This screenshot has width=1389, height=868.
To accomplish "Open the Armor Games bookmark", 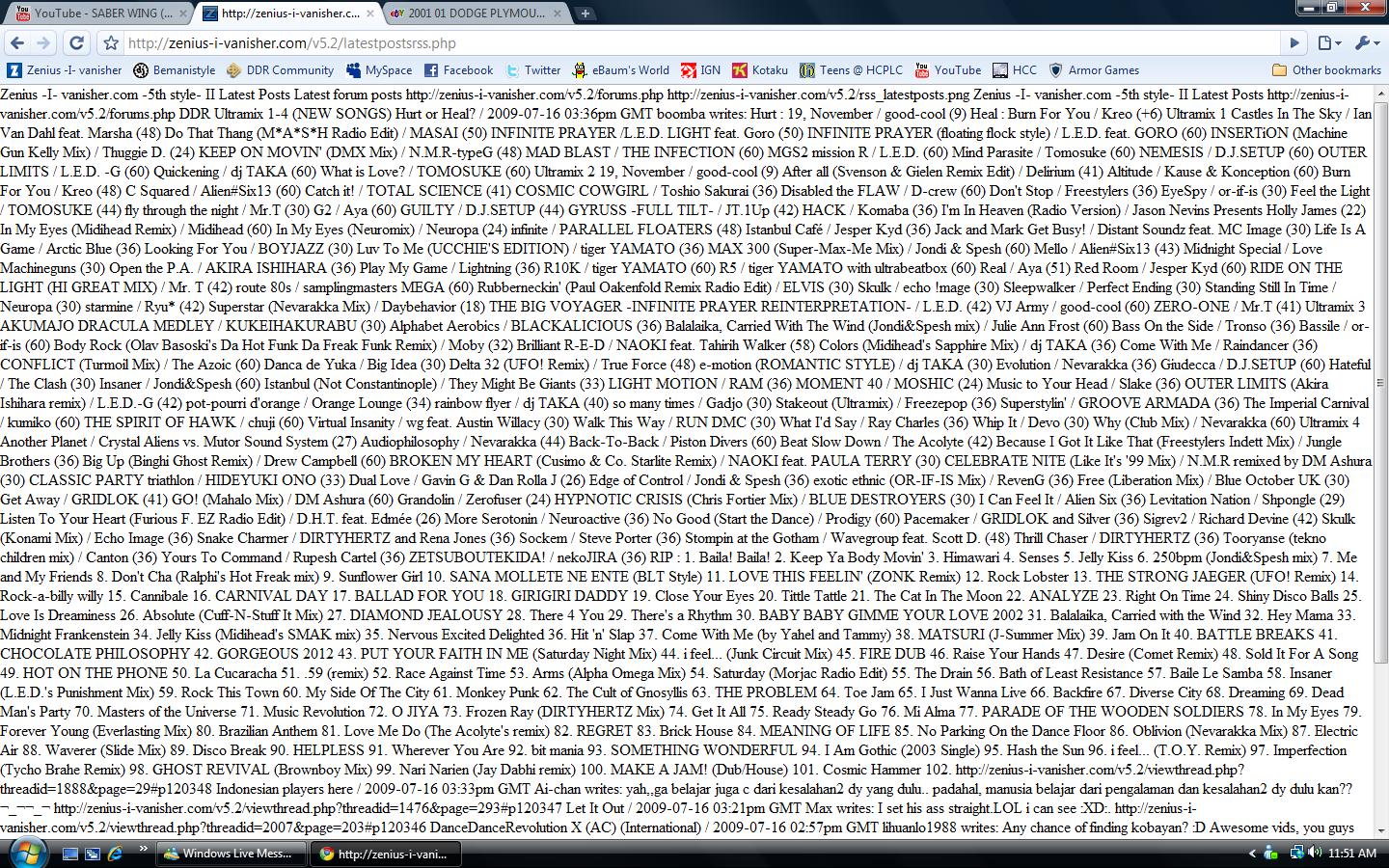I will click(x=1094, y=69).
